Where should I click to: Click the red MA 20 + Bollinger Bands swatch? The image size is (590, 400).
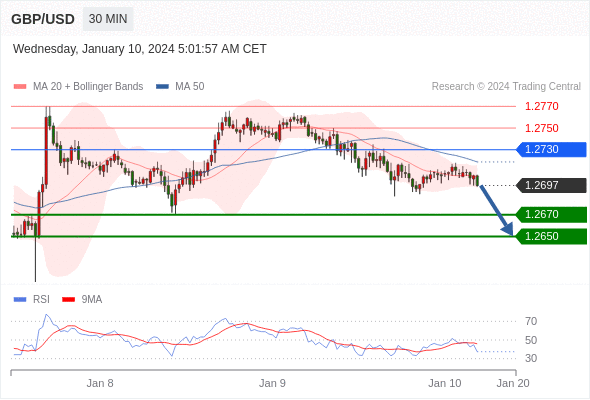click(x=20, y=87)
